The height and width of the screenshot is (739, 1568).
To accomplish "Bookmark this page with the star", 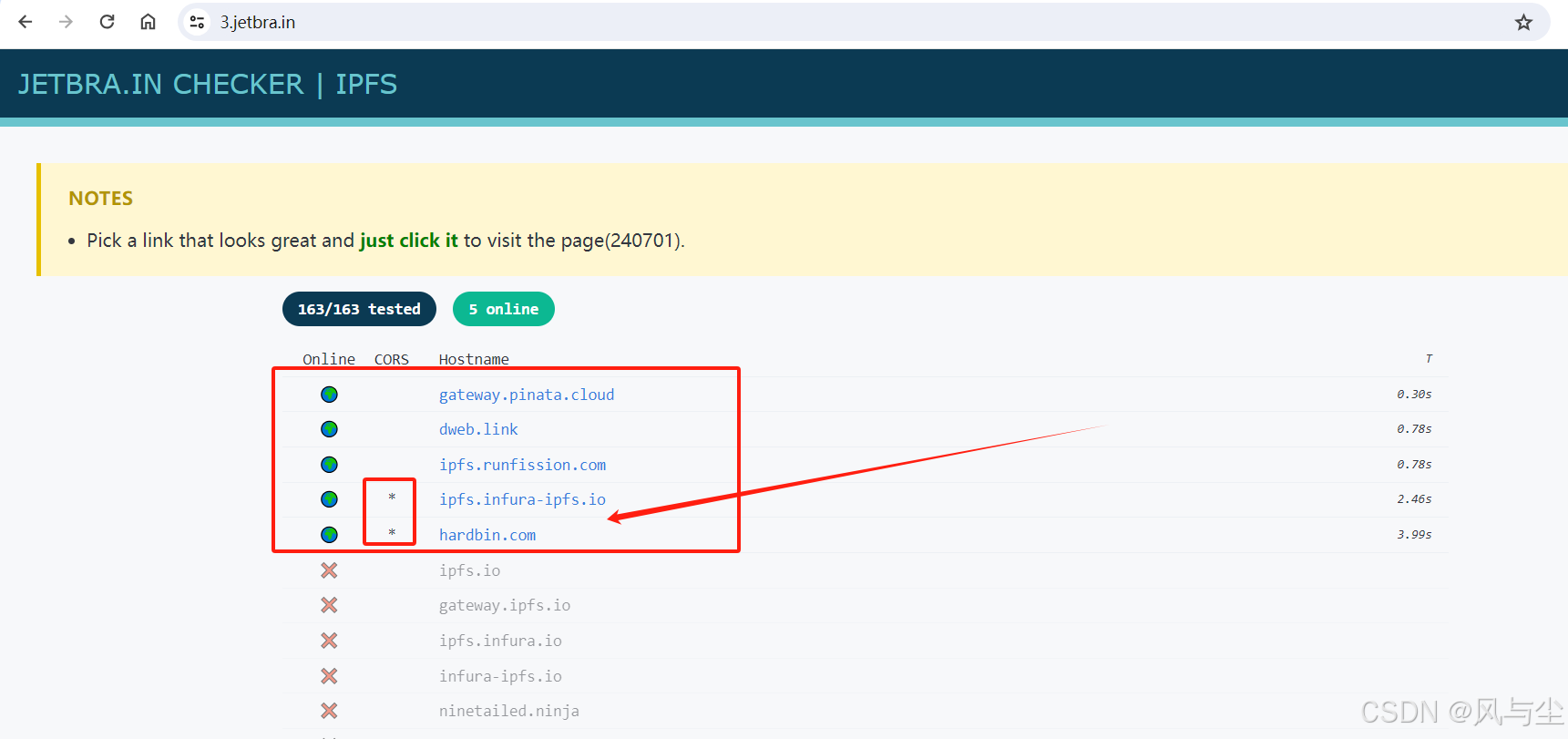I will pos(1523,22).
